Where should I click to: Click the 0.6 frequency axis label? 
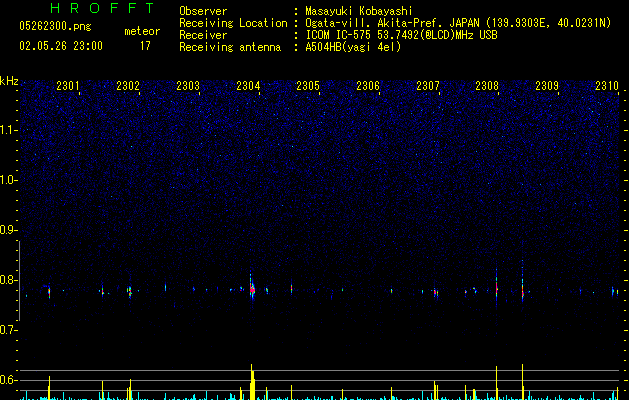point(9,380)
